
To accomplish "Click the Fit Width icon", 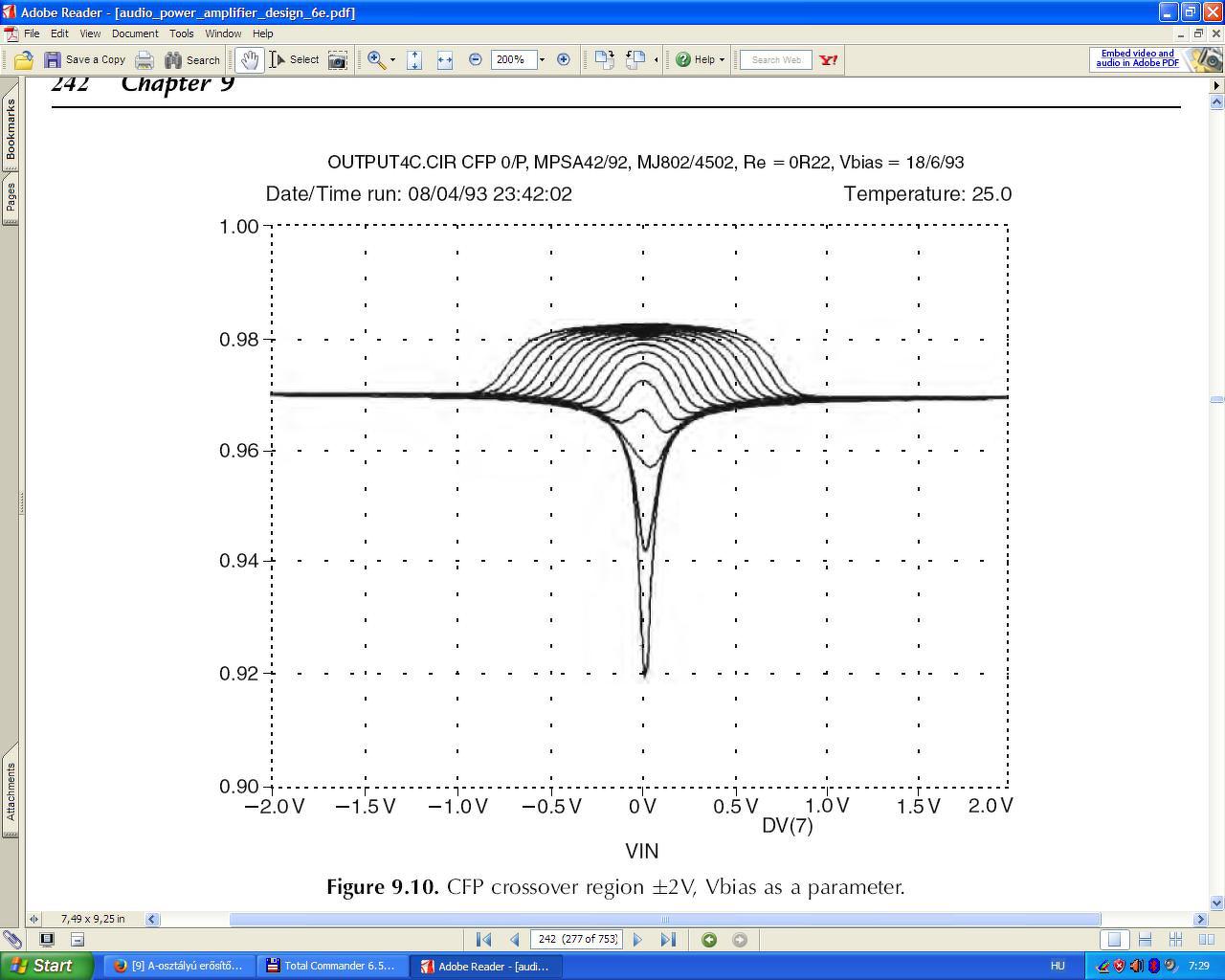I will pos(445,59).
